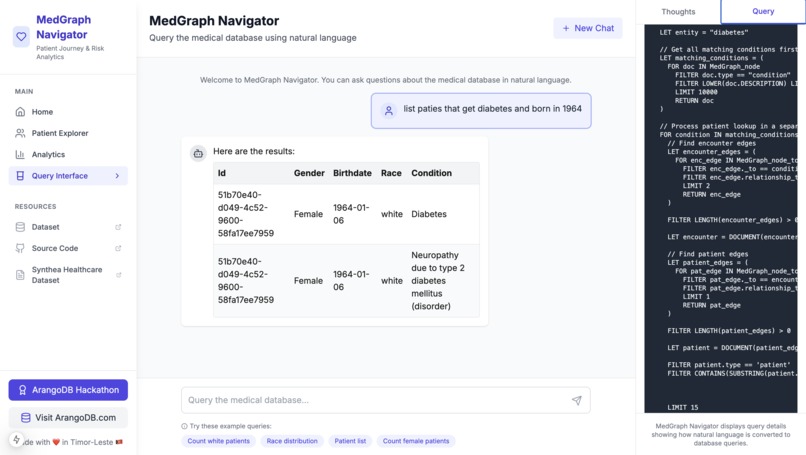Click external-link icon next to Source Code
Viewport: 806px width, 455px height.
(x=118, y=248)
